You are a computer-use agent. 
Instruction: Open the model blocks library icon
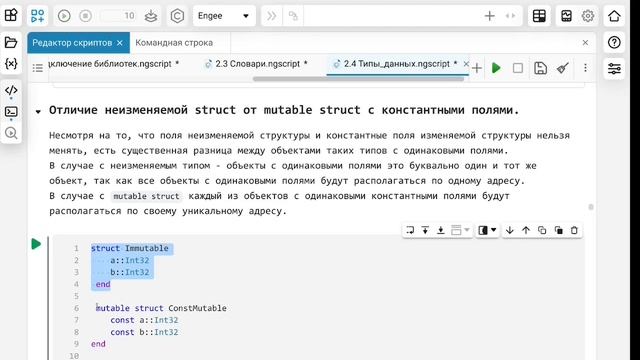[x=38, y=16]
